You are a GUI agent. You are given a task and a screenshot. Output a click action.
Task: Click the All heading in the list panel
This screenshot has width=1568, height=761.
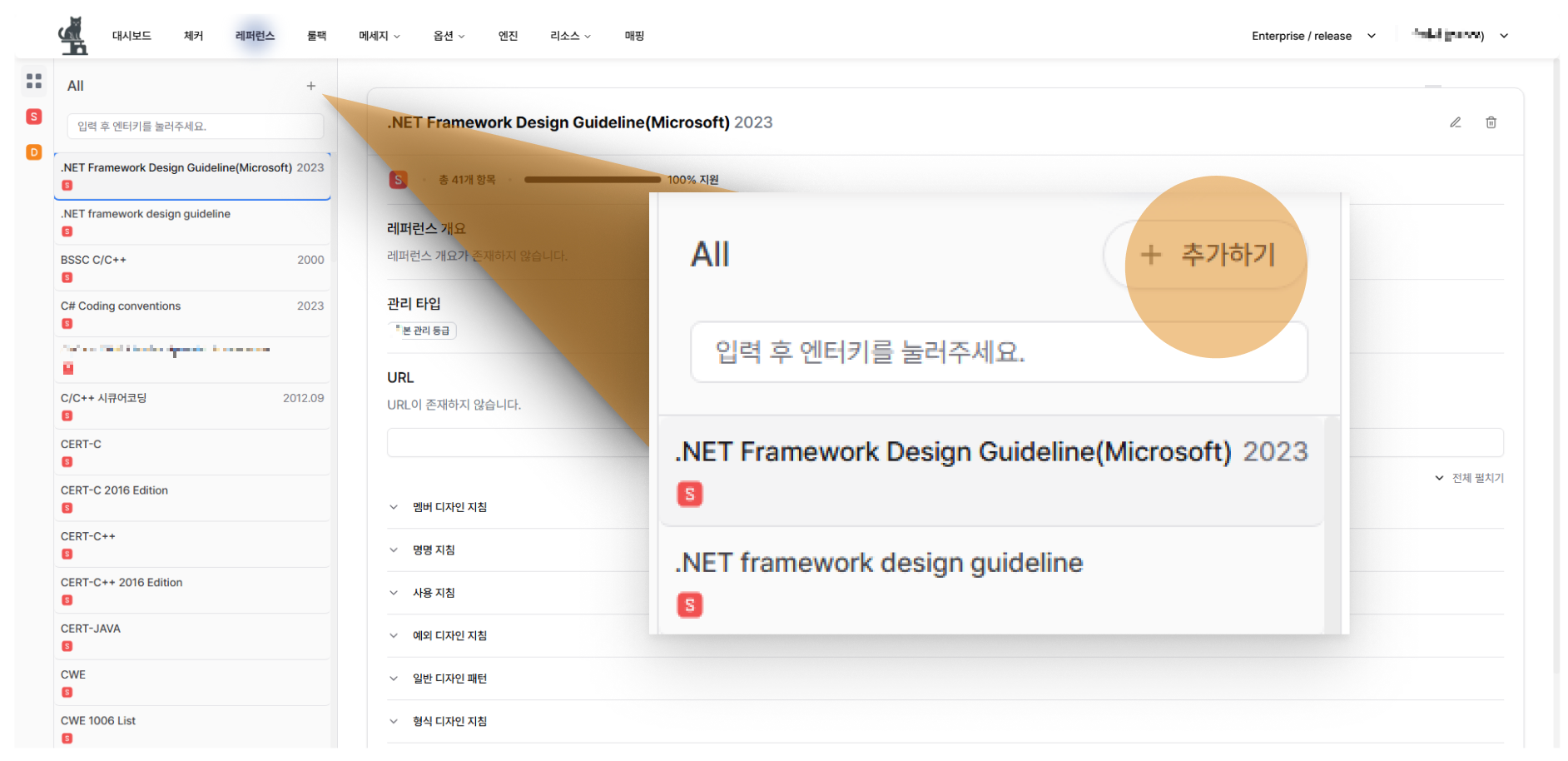click(x=76, y=86)
